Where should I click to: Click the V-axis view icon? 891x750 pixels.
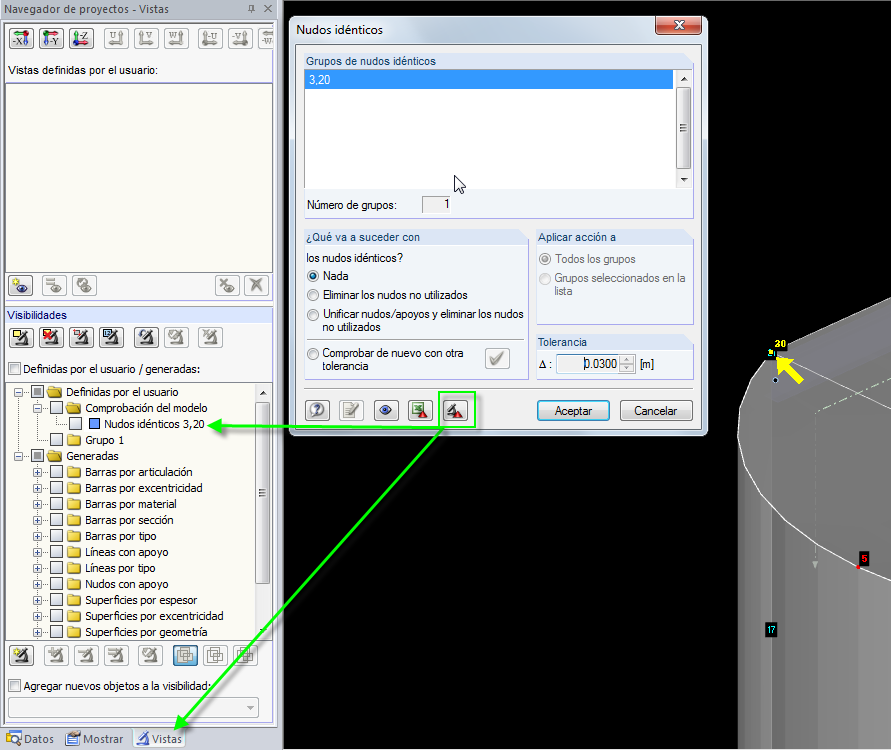[x=146, y=39]
